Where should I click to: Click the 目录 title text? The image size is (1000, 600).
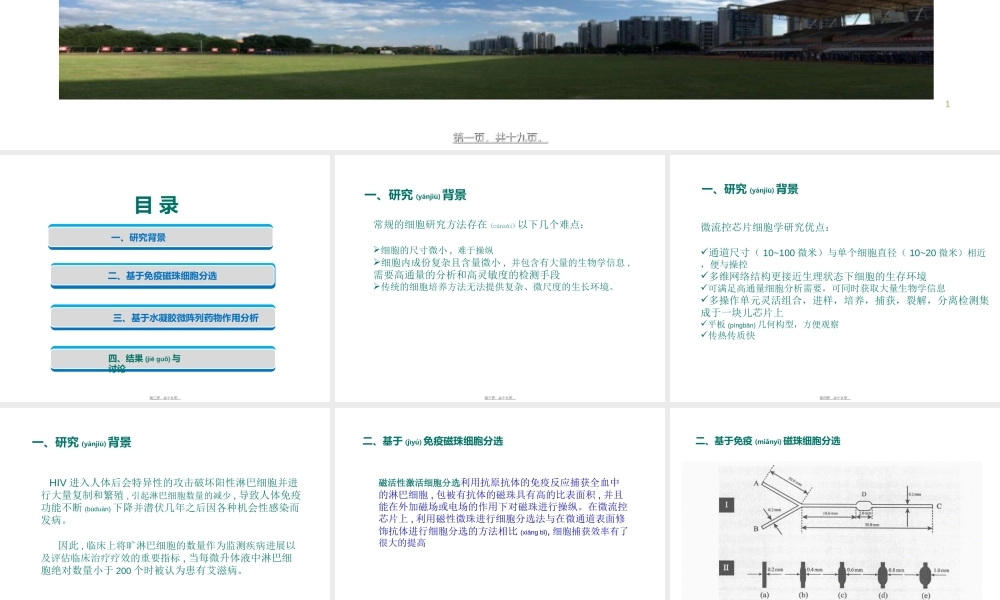(x=160, y=205)
